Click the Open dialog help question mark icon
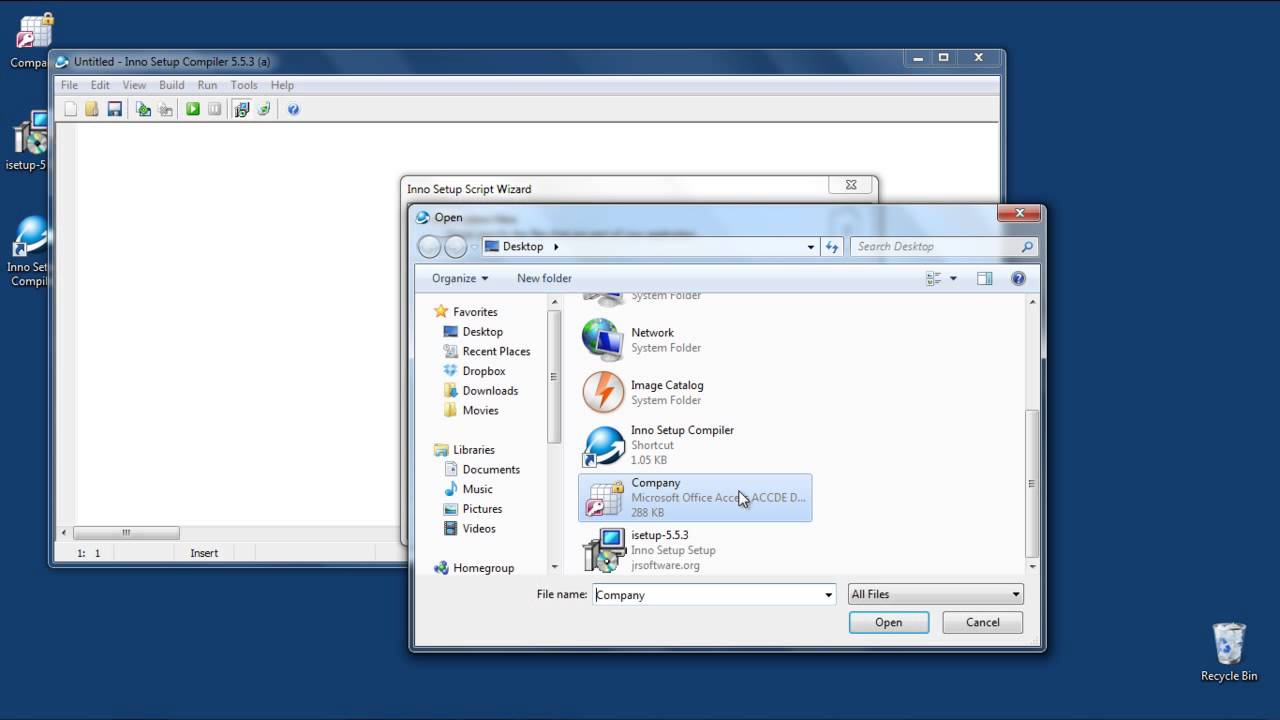Image resolution: width=1280 pixels, height=720 pixels. click(x=1018, y=278)
